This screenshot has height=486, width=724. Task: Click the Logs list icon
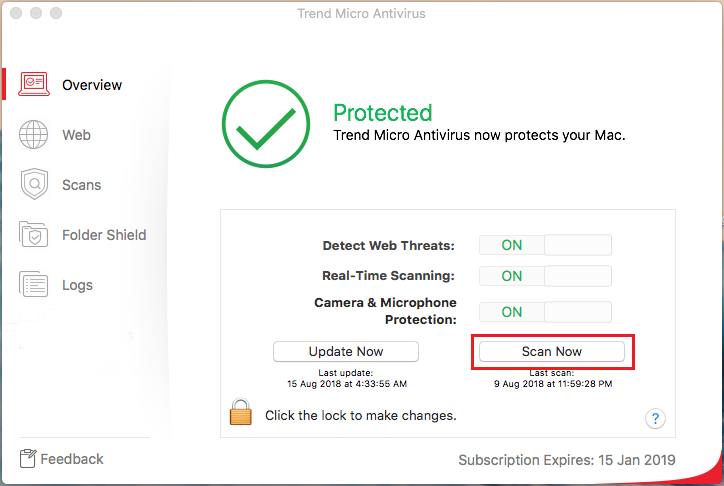33,284
